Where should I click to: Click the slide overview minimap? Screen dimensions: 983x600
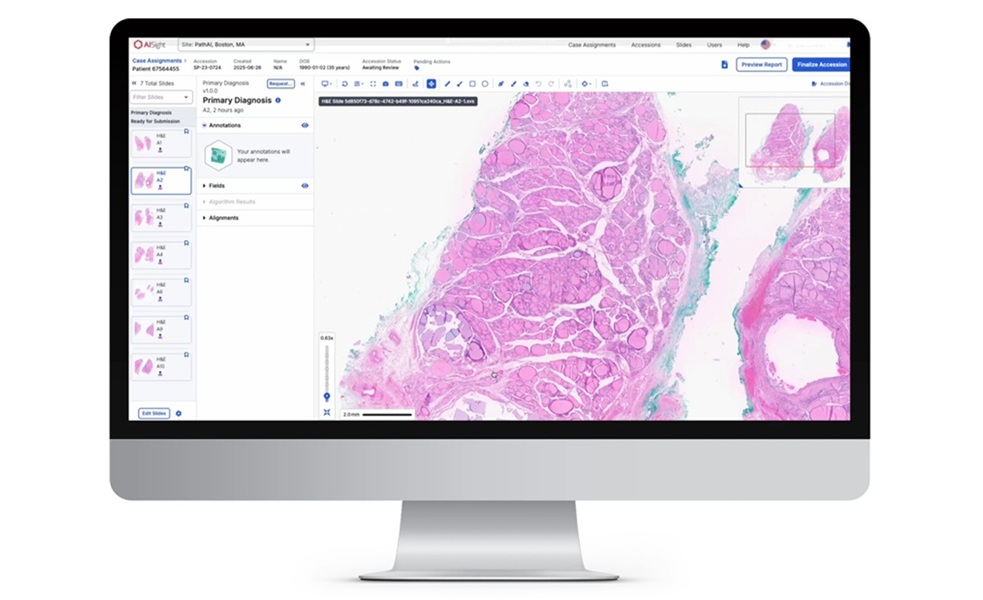pyautogui.click(x=794, y=142)
